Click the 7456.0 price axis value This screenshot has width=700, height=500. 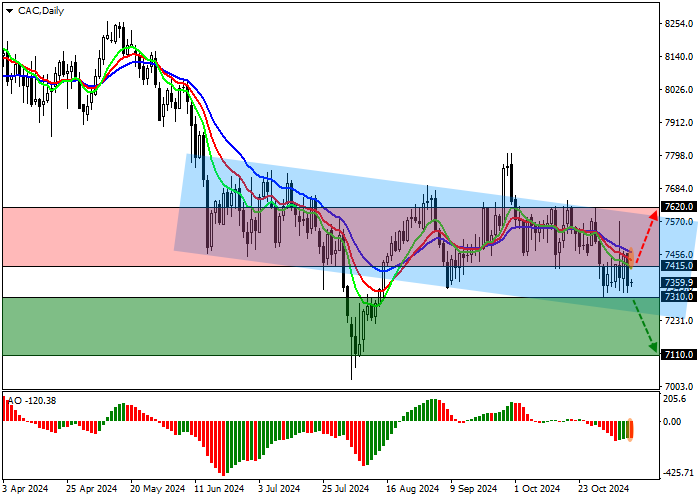click(x=679, y=254)
